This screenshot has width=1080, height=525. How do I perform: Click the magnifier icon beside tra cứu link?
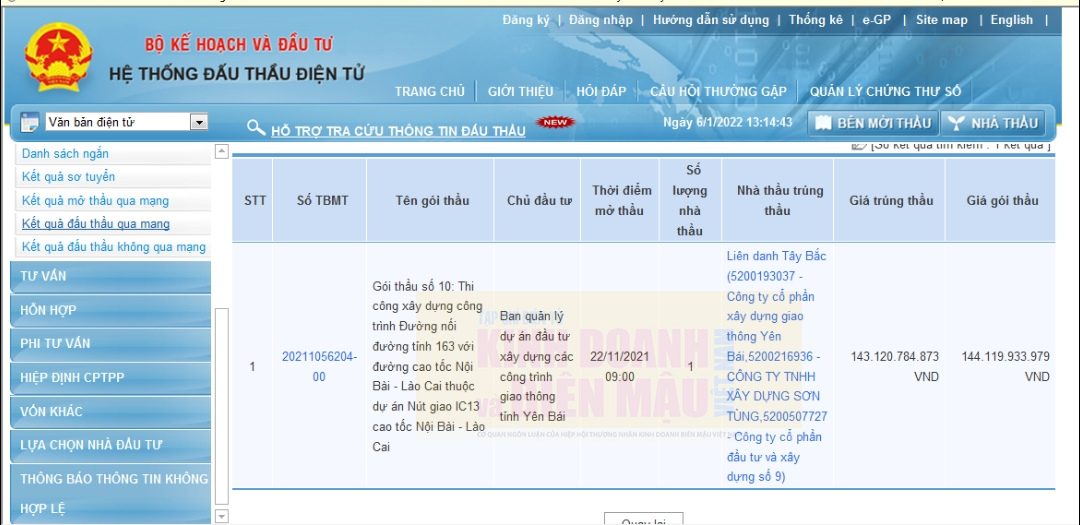click(x=256, y=128)
